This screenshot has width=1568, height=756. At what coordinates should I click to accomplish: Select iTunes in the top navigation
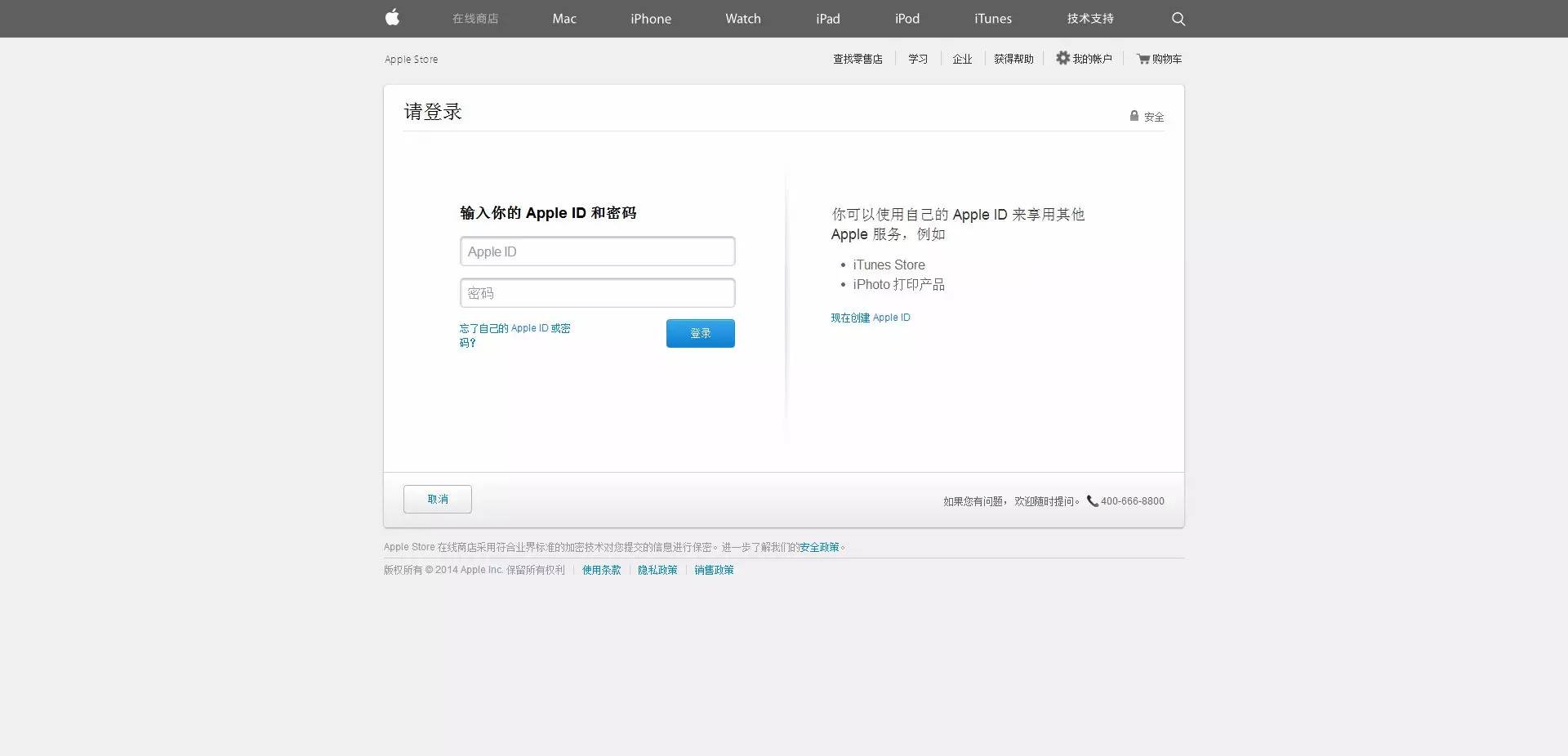tap(992, 19)
